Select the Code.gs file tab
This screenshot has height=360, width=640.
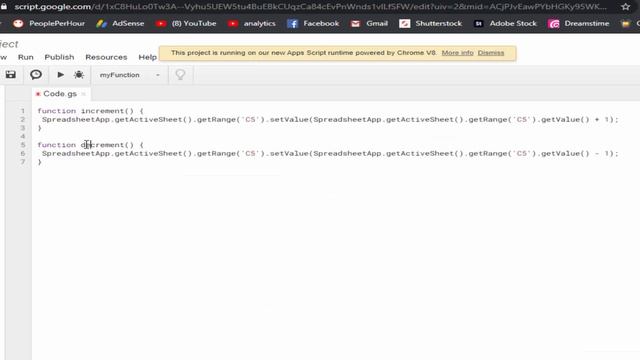60,94
